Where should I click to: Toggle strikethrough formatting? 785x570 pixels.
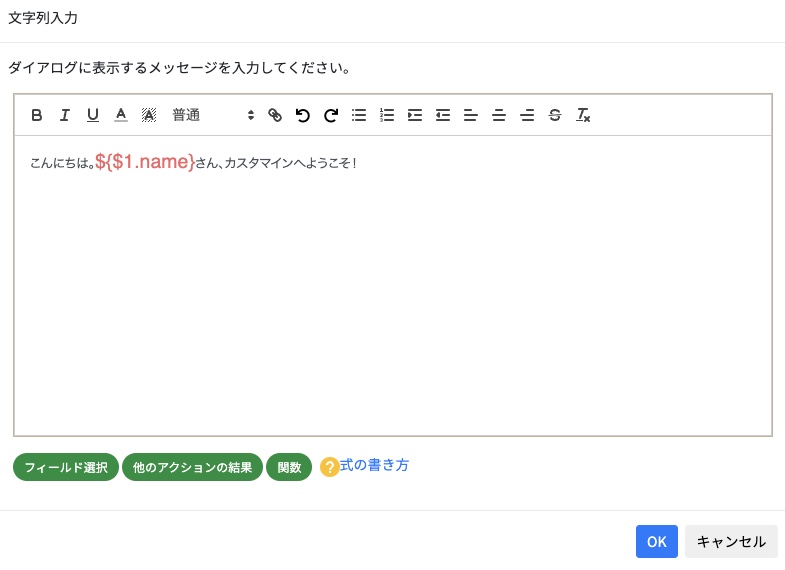(x=555, y=115)
